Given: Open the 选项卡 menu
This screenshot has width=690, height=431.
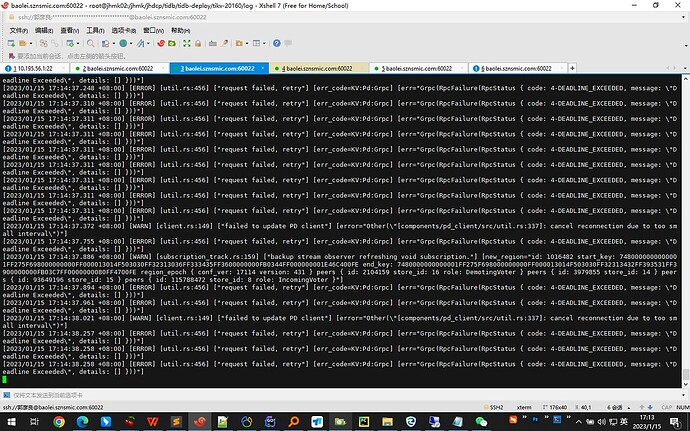Looking at the screenshot, I should (x=124, y=30).
